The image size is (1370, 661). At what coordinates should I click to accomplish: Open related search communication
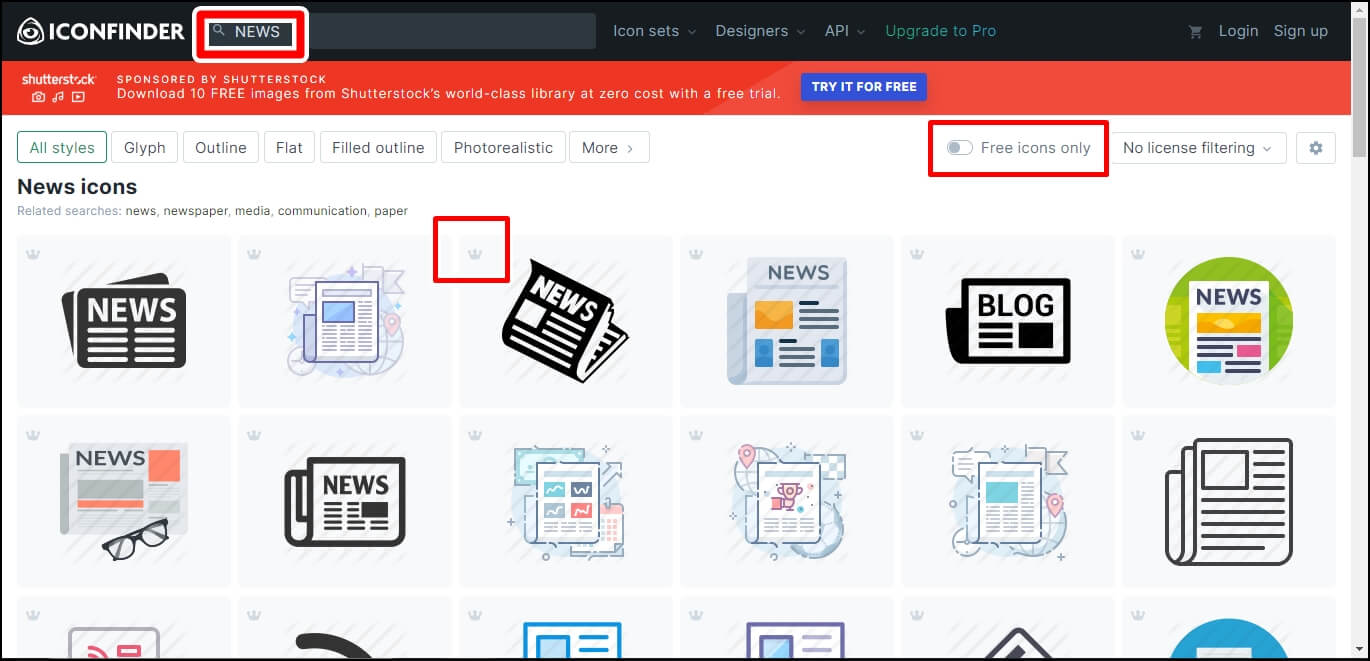[x=322, y=211]
